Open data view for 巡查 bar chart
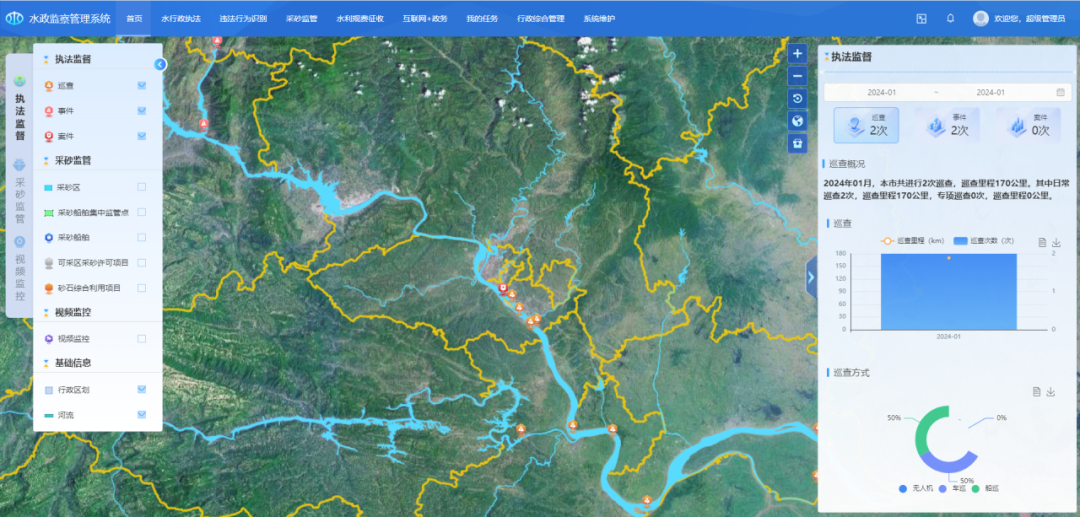The image size is (1080, 517). pos(1041,242)
